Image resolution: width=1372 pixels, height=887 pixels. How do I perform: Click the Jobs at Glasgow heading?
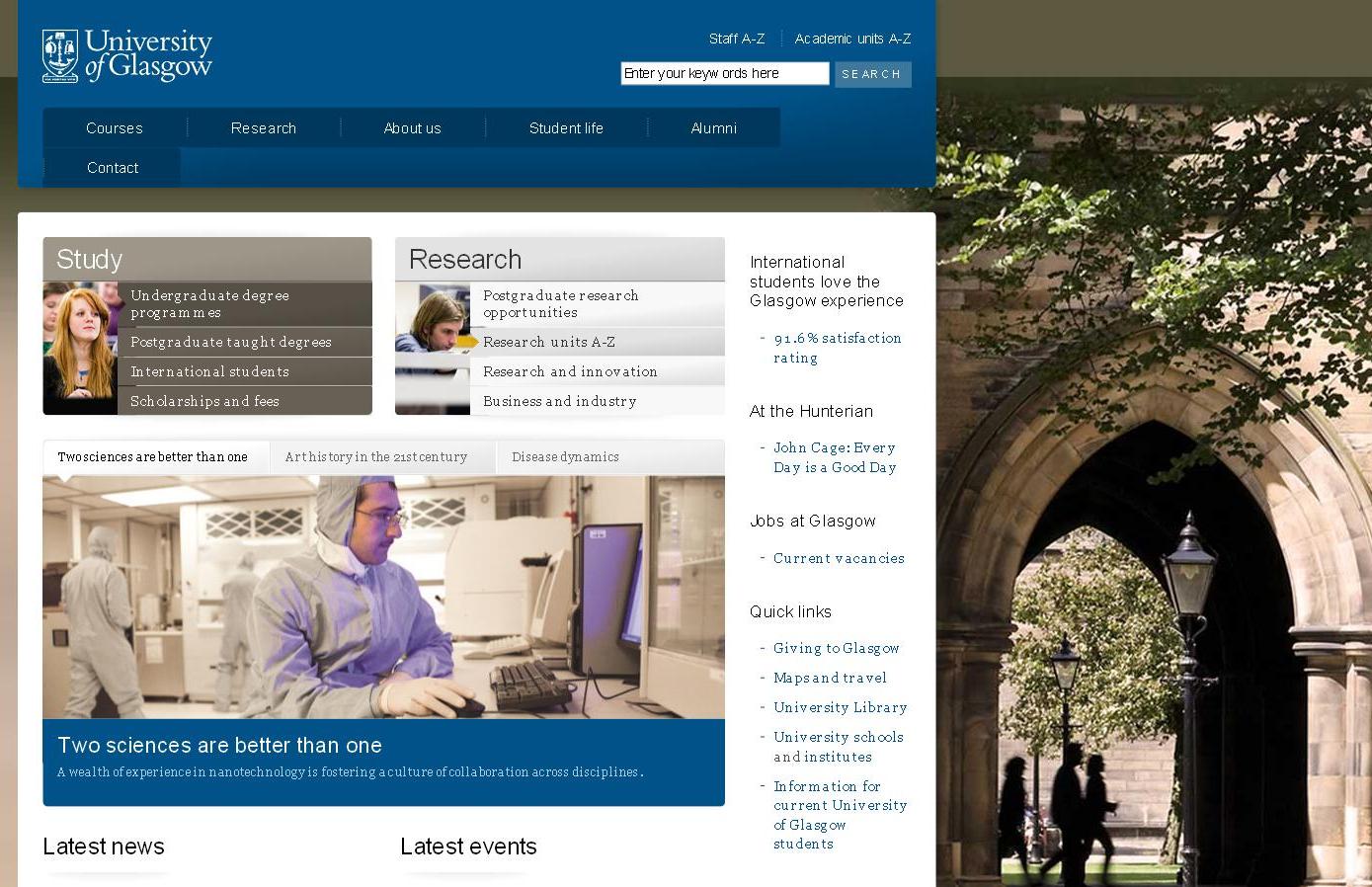coord(812,521)
